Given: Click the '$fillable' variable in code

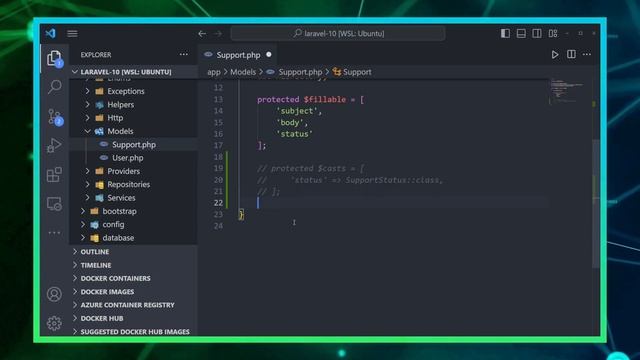Looking at the screenshot, I should (x=324, y=100).
